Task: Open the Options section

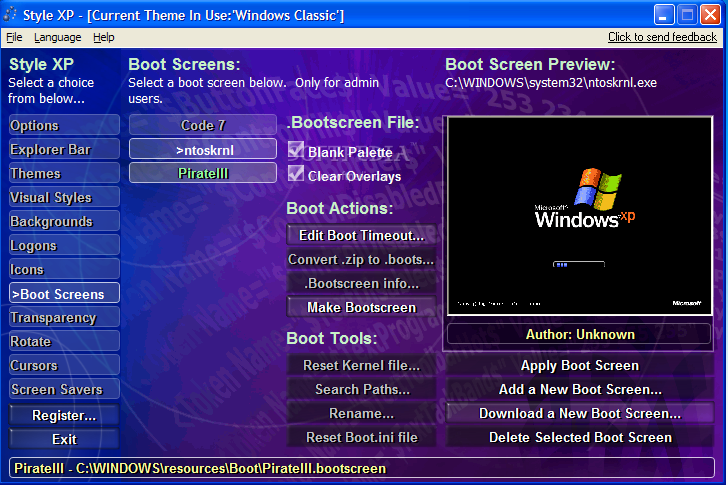Action: click(64, 125)
